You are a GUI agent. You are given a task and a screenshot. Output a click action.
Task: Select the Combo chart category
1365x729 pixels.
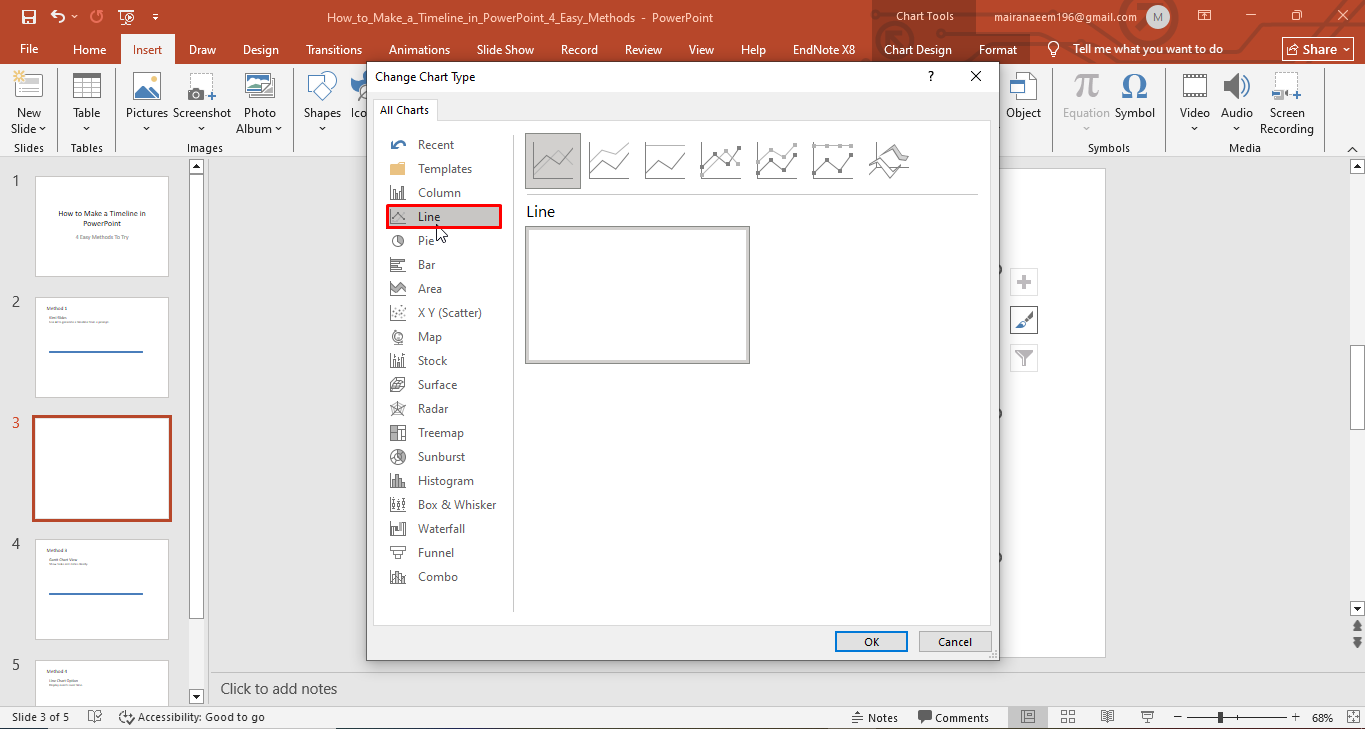(x=444, y=577)
